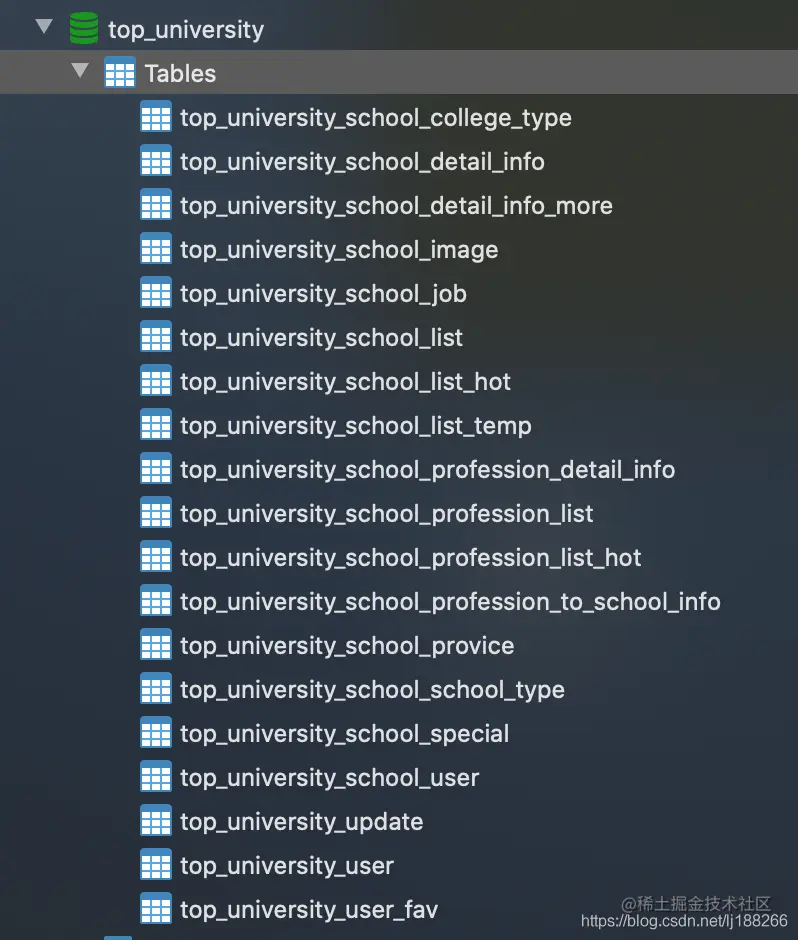
Task: Select table name top_university_school_profession_detail_info
Action: pos(427,470)
